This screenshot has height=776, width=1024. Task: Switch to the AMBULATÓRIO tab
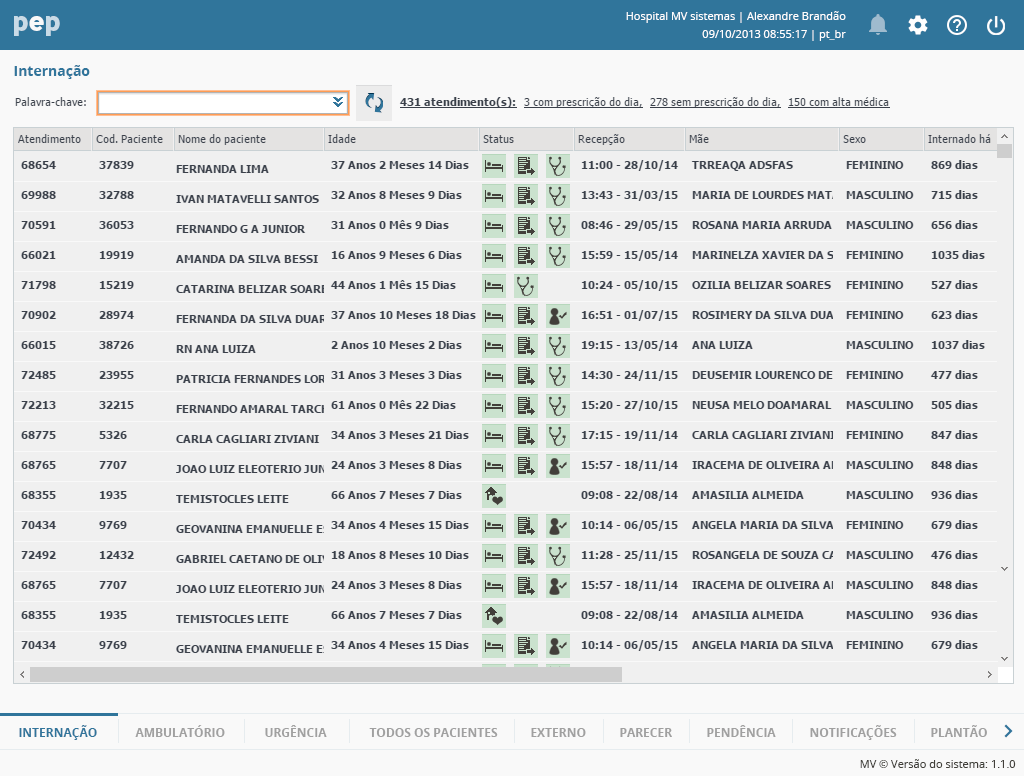pyautogui.click(x=180, y=732)
